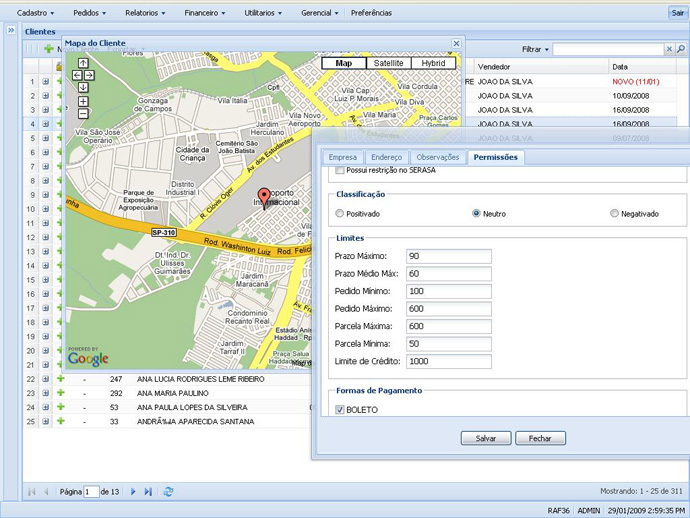
Task: Click the Limite de Crédito input field
Action: tap(448, 361)
